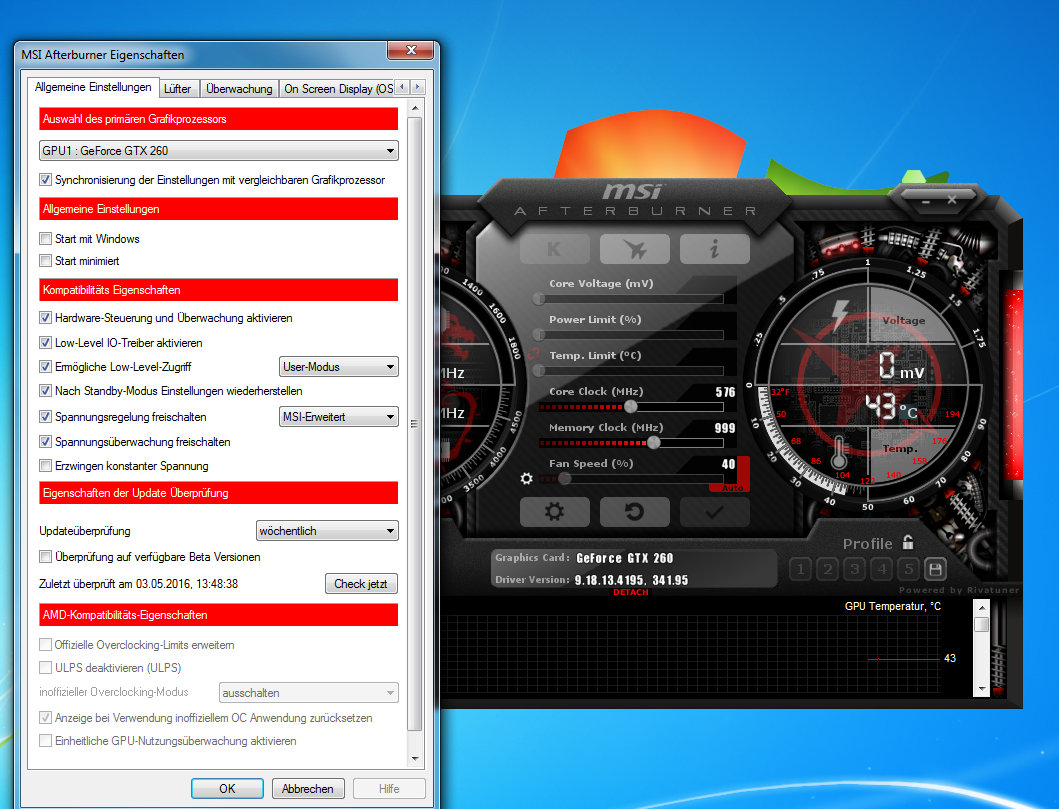Screen dimensions: 1059x809
Task: Minimize the MSI Afterburner skin window
Action: [926, 201]
